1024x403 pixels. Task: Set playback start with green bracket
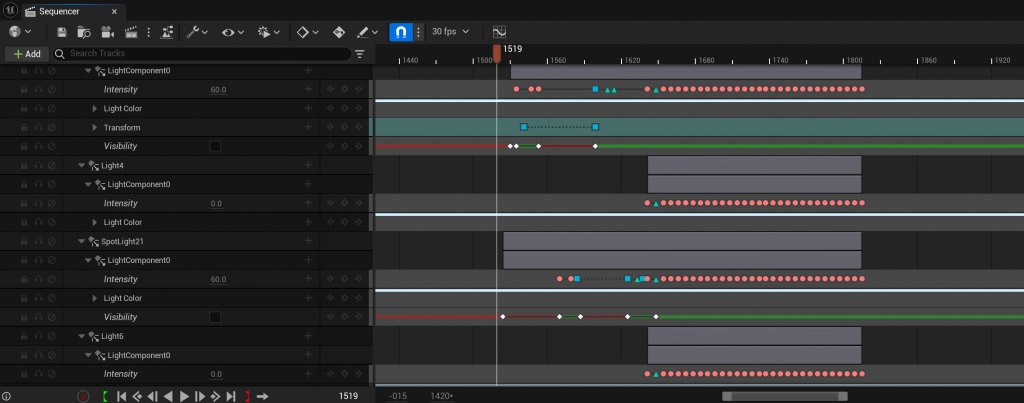click(106, 396)
